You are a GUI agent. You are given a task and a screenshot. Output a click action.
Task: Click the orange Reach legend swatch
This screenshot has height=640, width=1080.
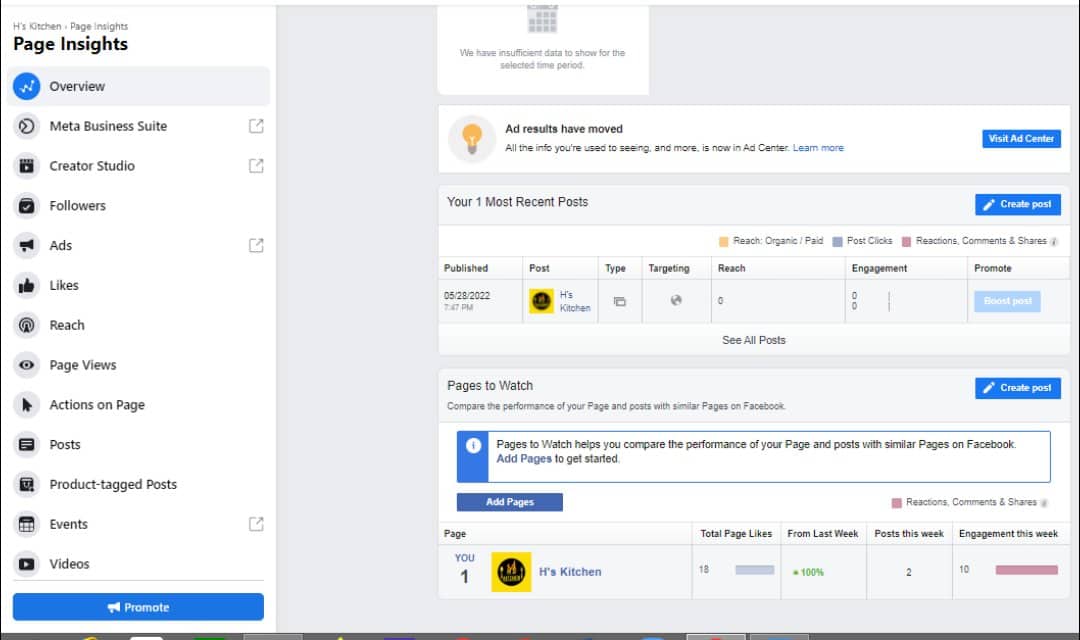[x=723, y=242]
